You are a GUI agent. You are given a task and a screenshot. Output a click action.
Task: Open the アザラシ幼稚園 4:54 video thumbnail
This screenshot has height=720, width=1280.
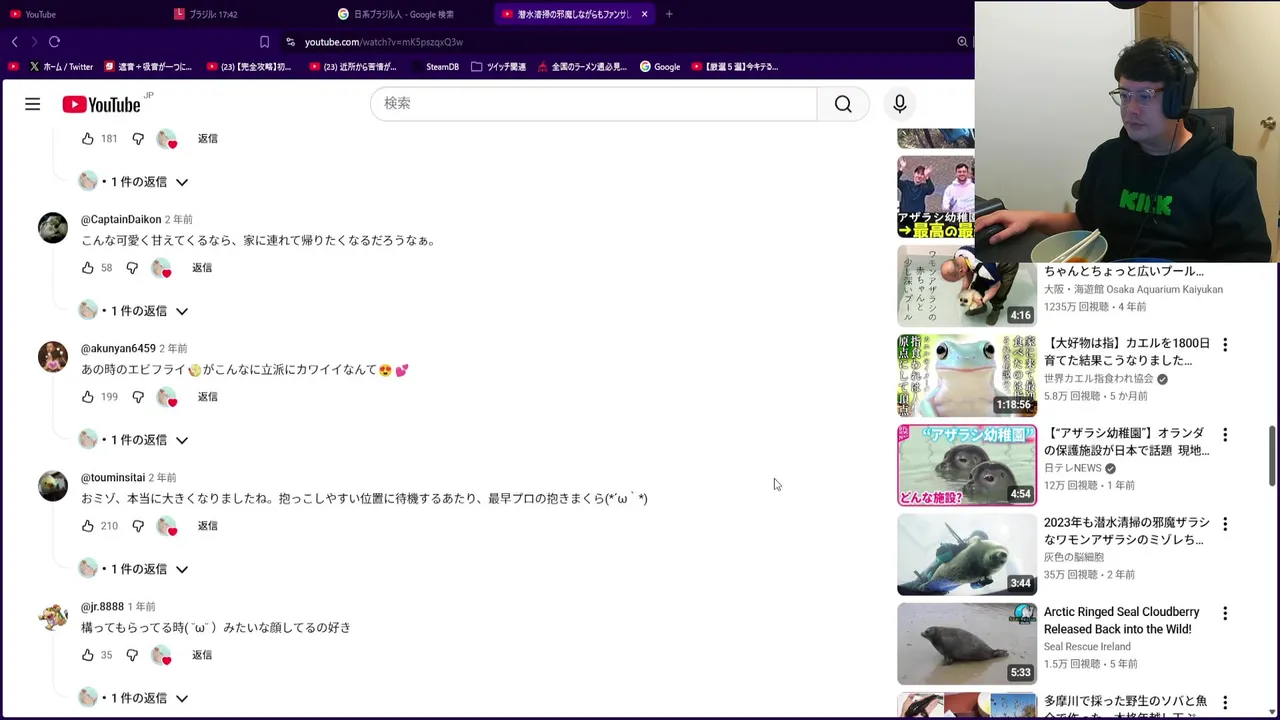tap(966, 465)
